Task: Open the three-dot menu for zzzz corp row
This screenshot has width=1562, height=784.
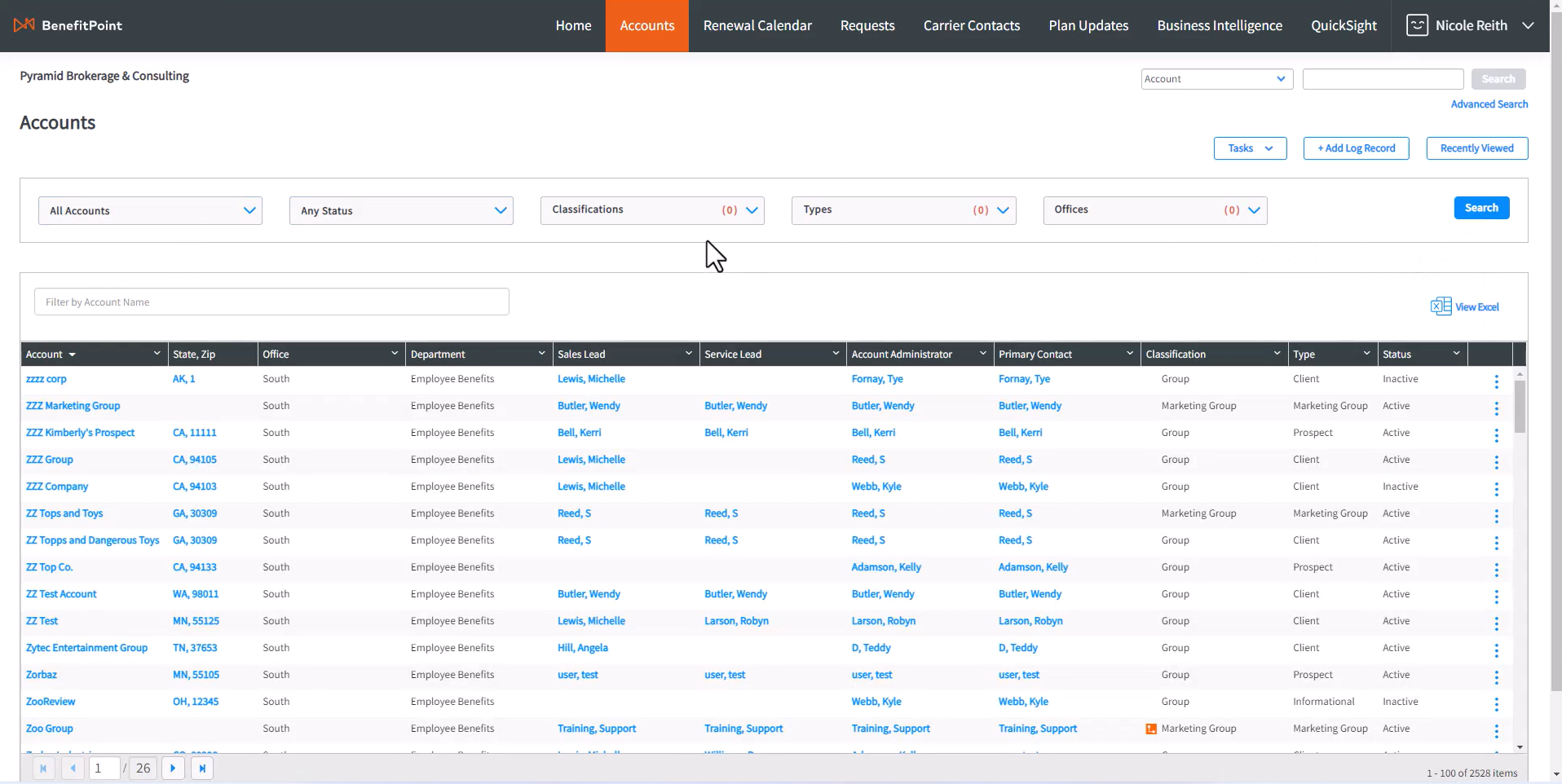Action: [1496, 381]
